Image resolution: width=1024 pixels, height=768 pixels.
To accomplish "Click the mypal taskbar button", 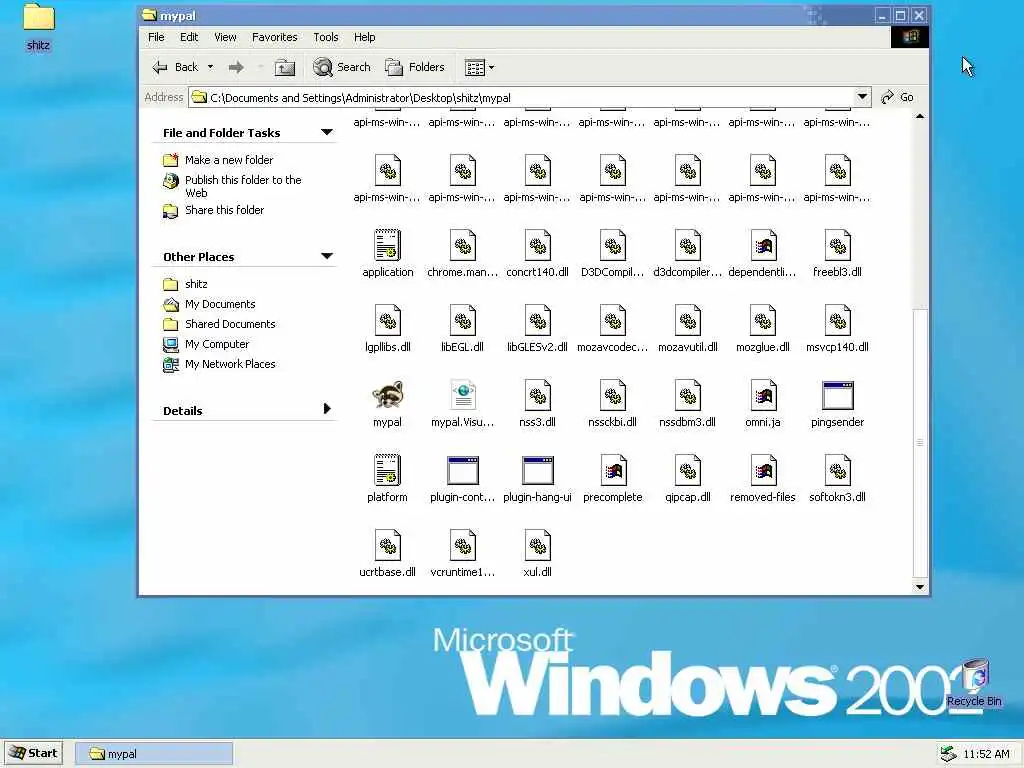I will 153,754.
